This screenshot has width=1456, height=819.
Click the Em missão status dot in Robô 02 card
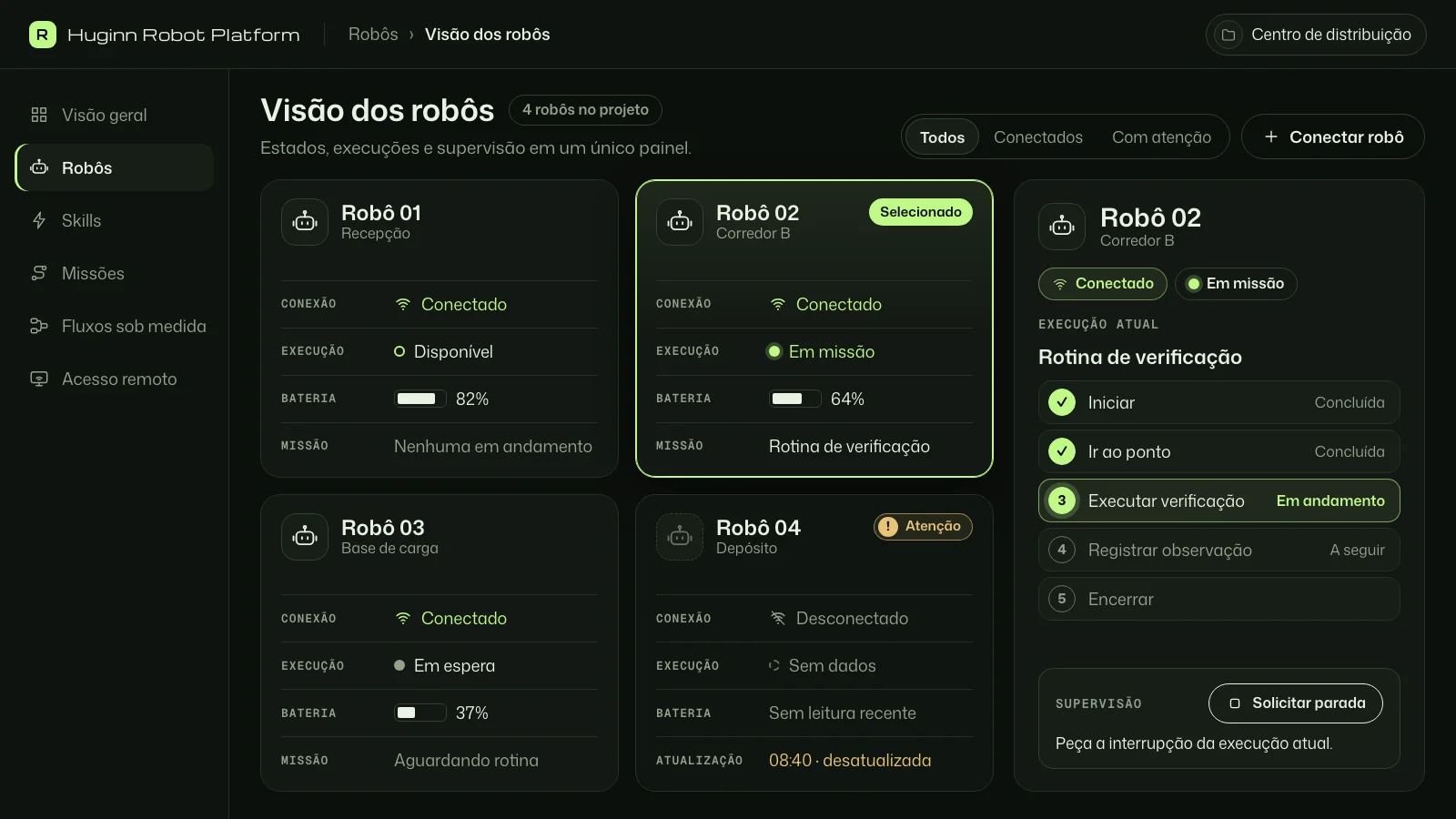[x=774, y=351]
